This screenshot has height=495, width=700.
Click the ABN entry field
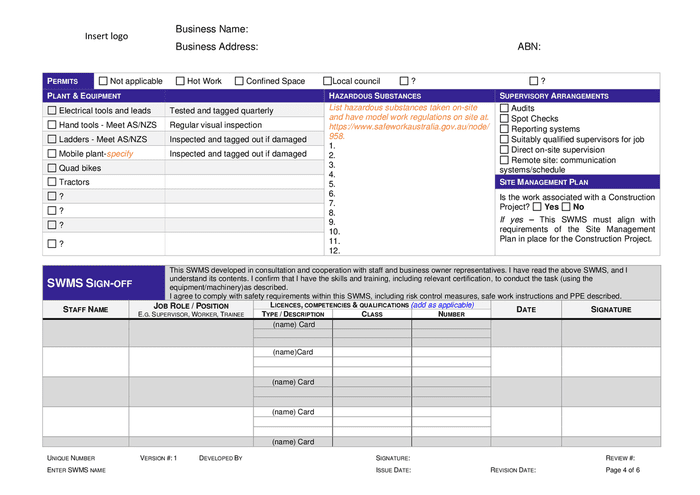600,47
